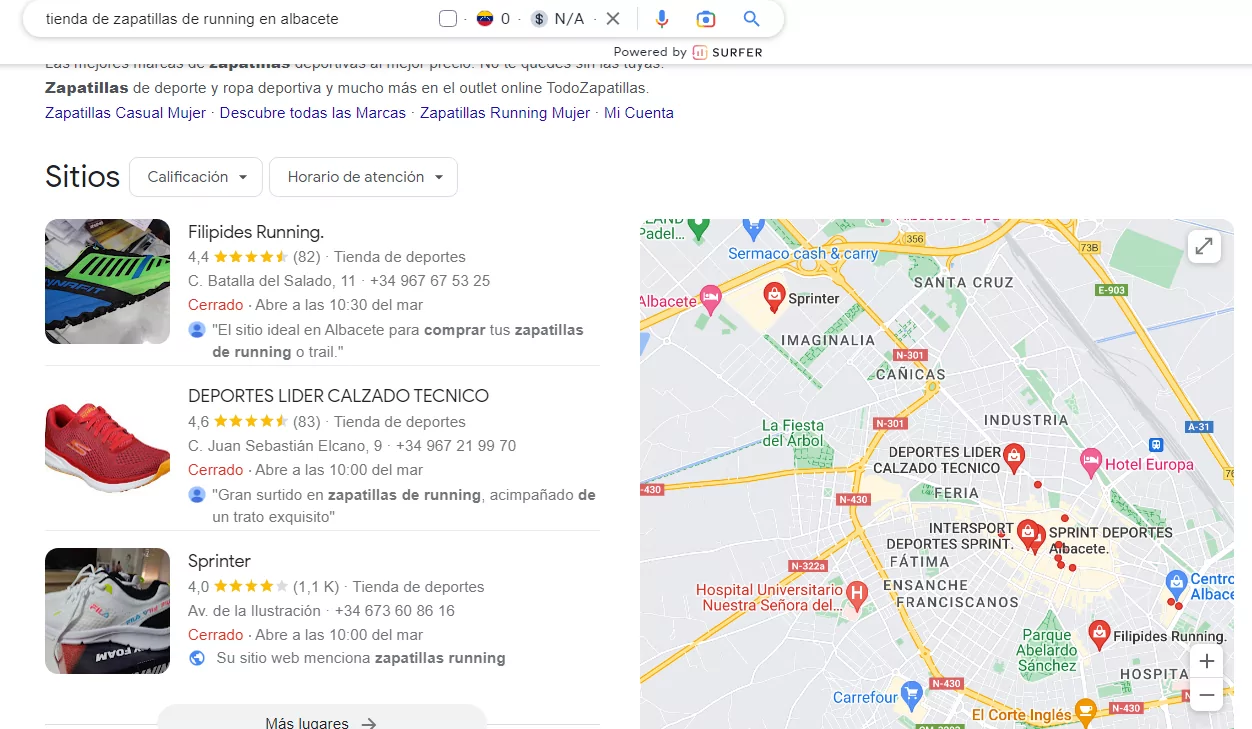Open search by image camera icon
Viewport: 1252px width, 729px height.
tap(706, 19)
